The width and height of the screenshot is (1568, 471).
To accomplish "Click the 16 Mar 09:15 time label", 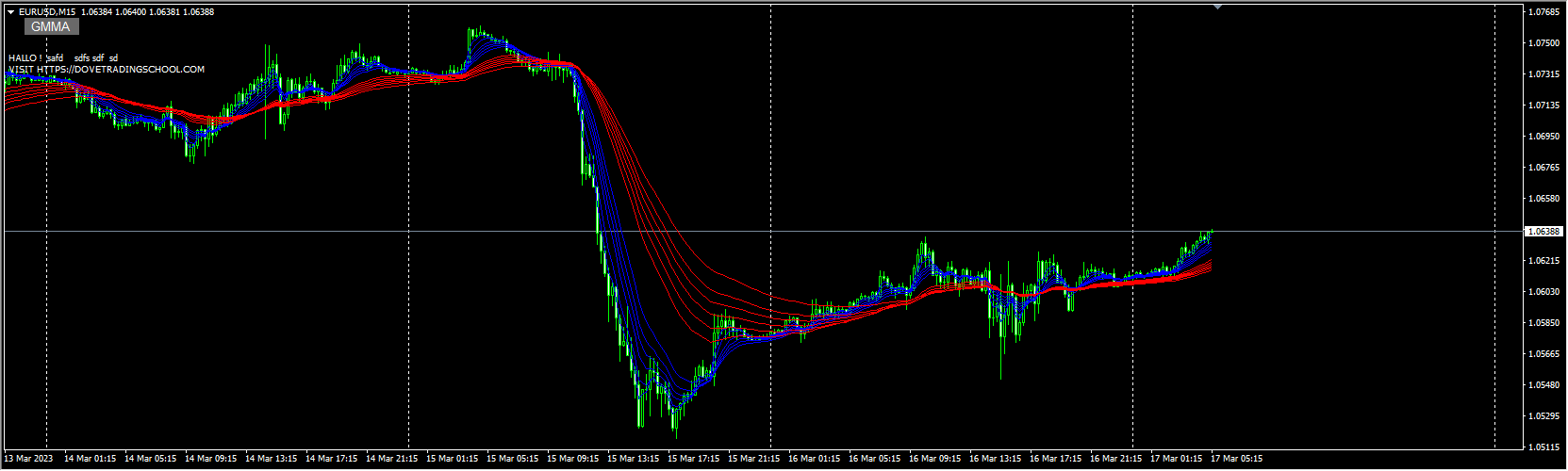I will pos(934,460).
